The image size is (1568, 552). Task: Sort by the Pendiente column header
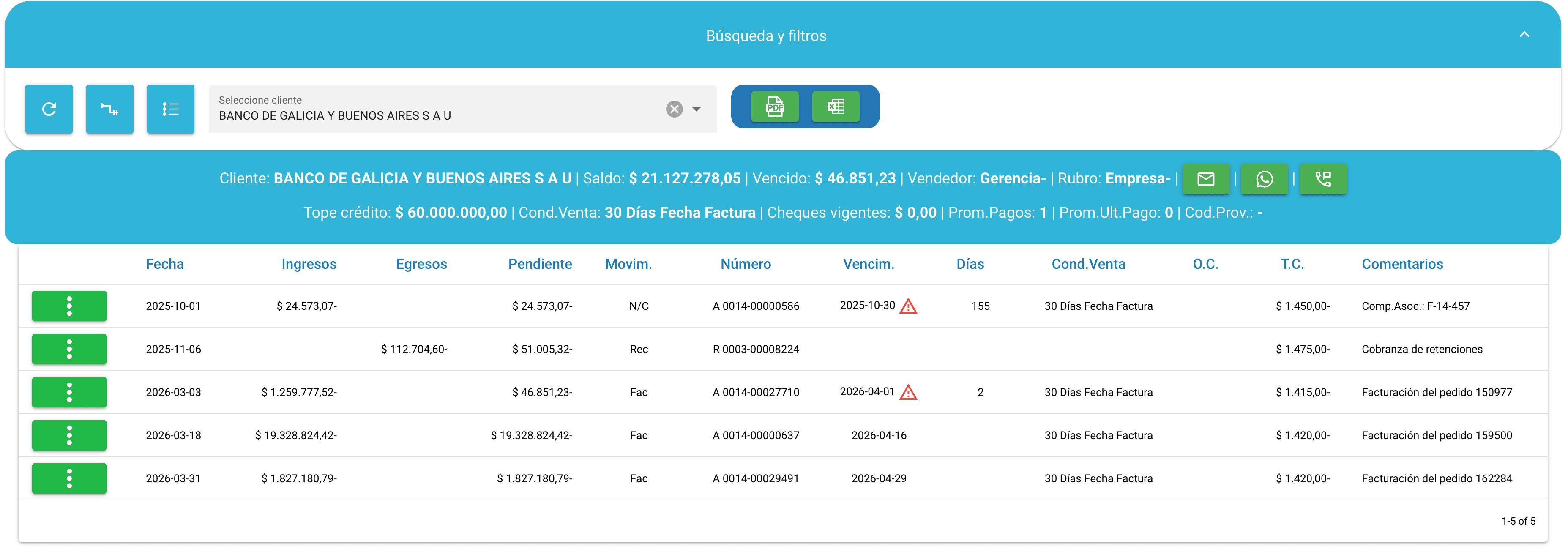coord(540,264)
